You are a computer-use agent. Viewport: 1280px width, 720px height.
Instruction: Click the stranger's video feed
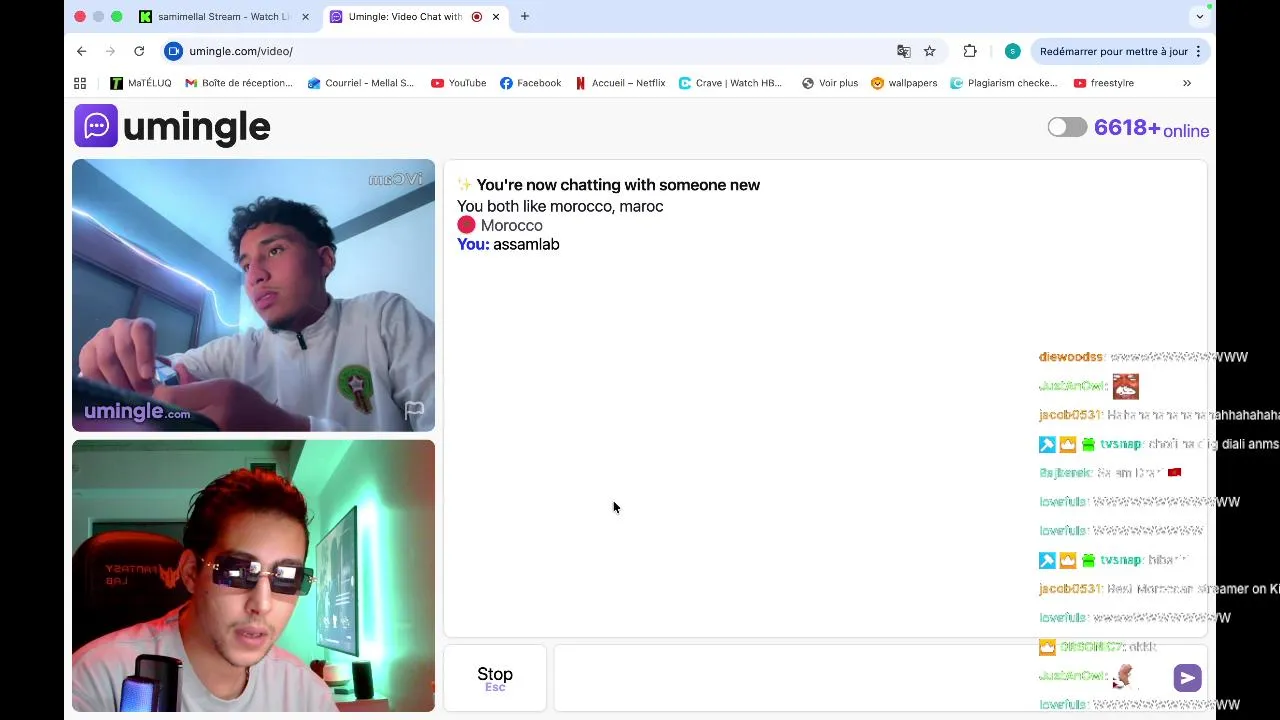pyautogui.click(x=253, y=295)
